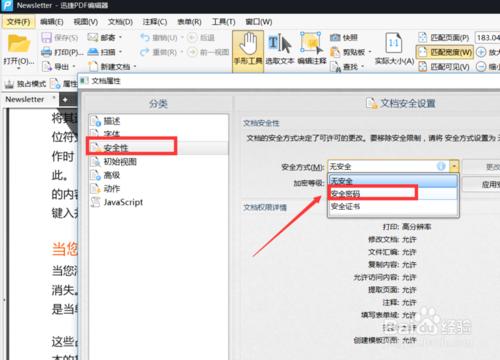This screenshot has width=500, height=360.
Task: Select the 手形工具 hand tool
Action: pos(248,51)
